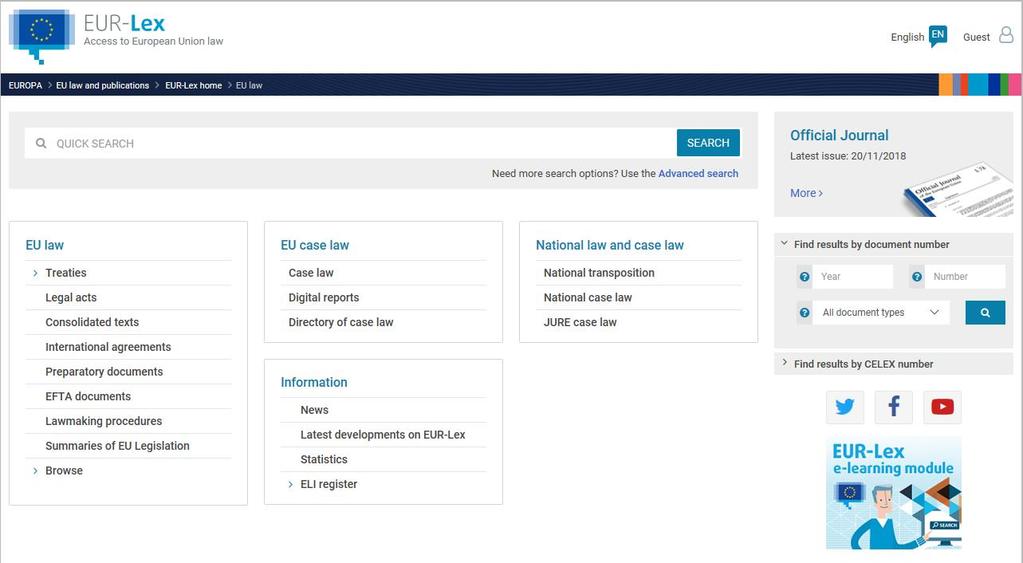Click the magnifier icon in quick search
Viewport: 1023px width, 563px height.
pyautogui.click(x=41, y=143)
